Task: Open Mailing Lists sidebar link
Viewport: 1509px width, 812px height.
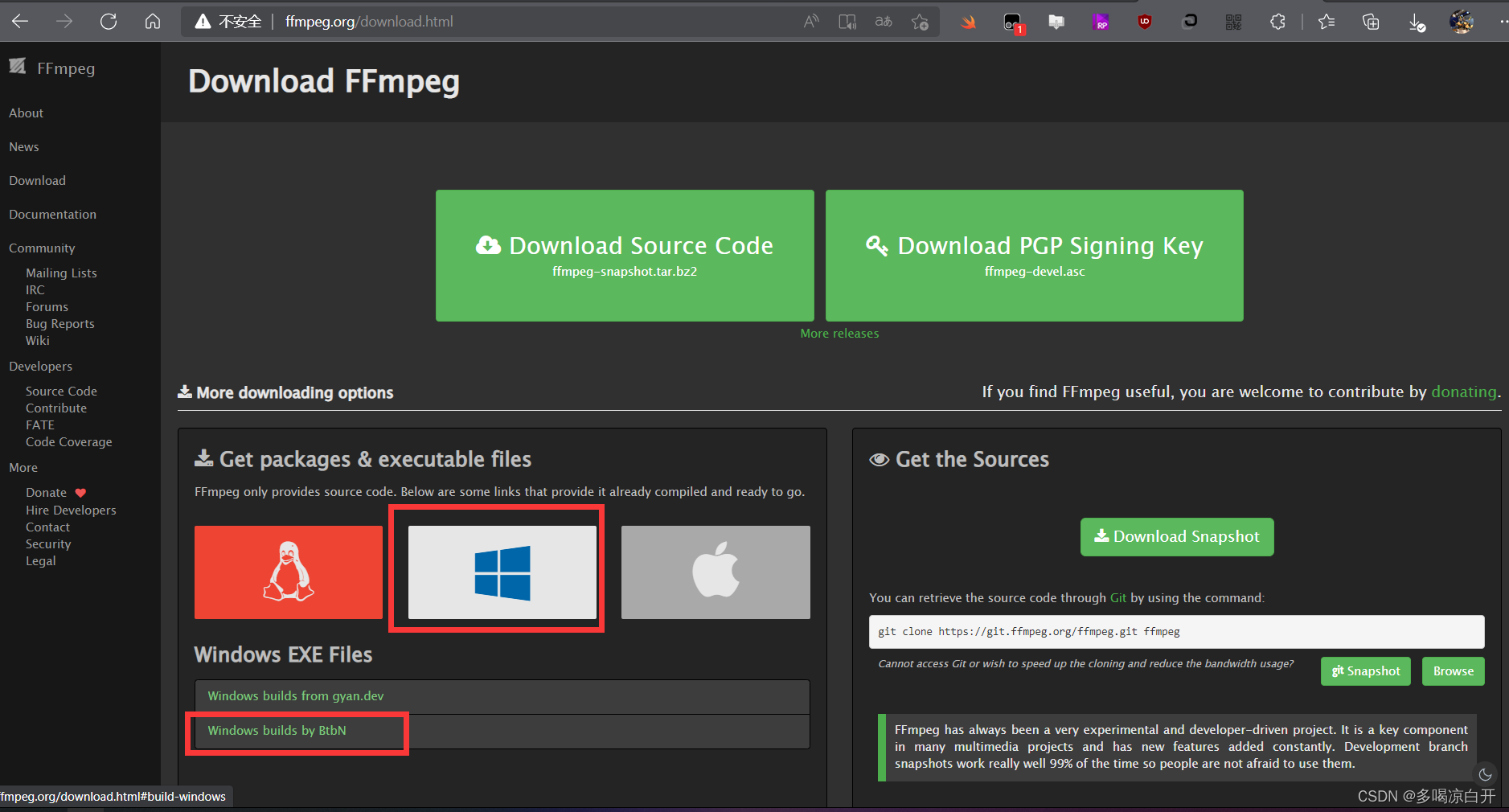Action: [61, 273]
